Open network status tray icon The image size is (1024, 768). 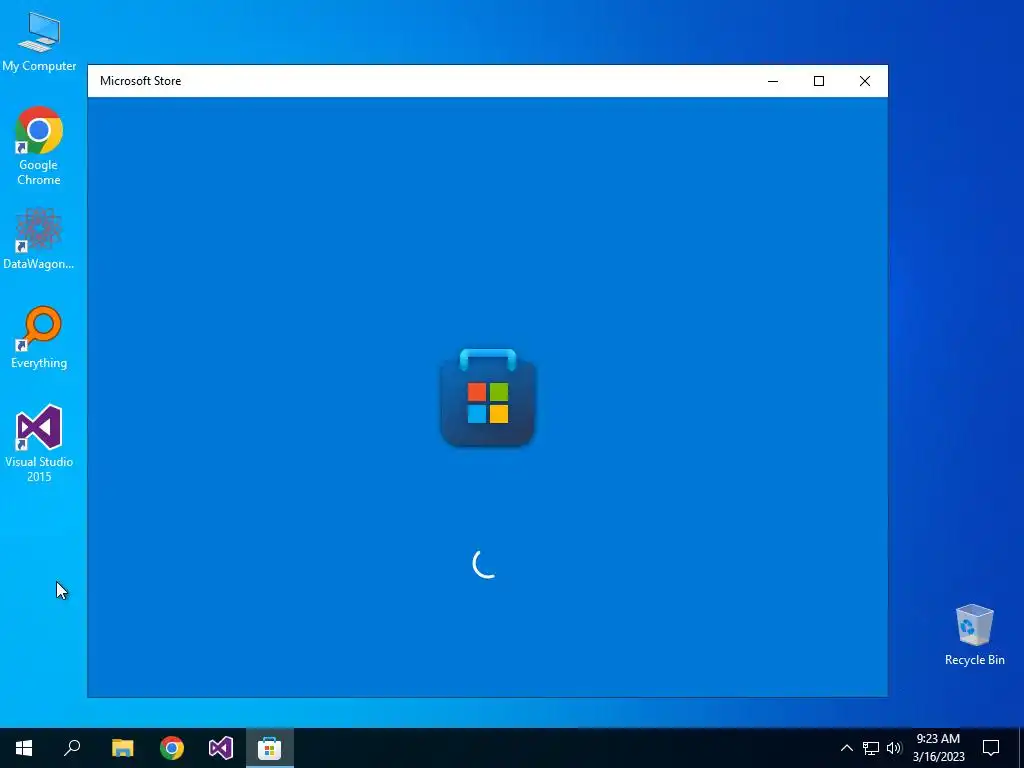[871, 748]
